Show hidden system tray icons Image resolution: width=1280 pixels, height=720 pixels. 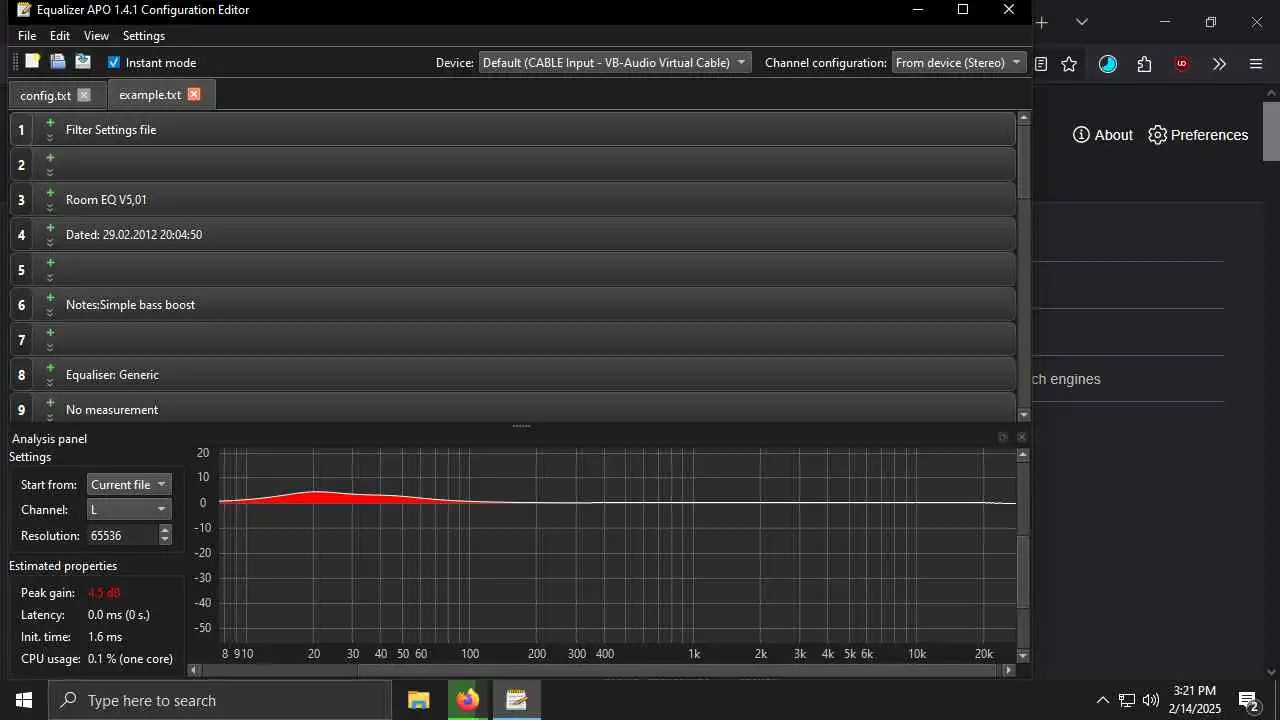point(1102,700)
